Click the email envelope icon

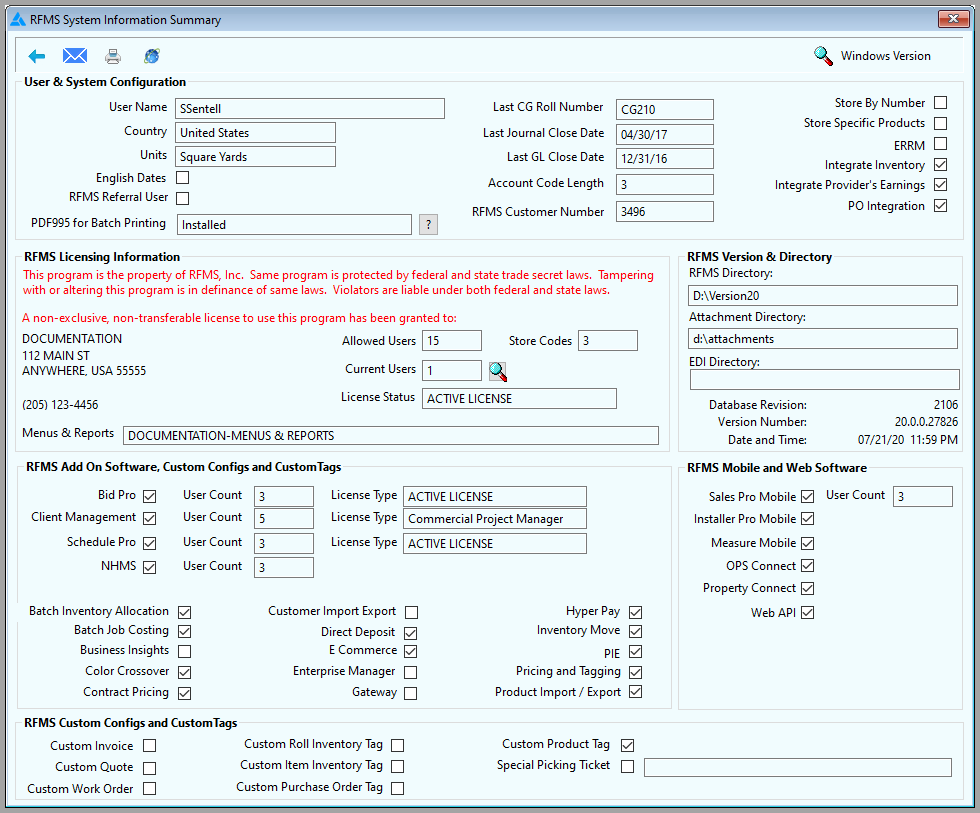coord(75,56)
